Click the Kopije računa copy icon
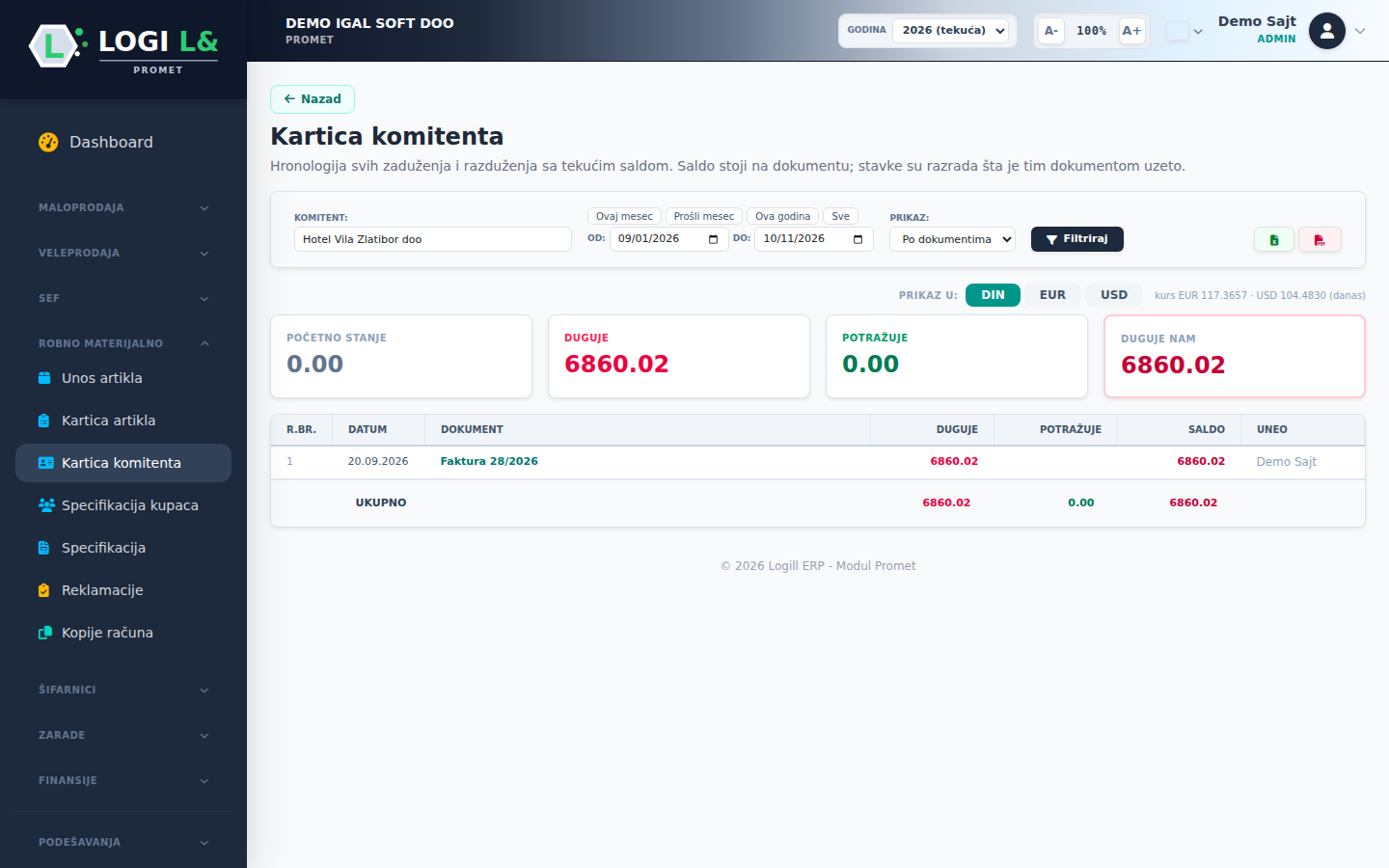This screenshot has width=1389, height=868. [45, 633]
